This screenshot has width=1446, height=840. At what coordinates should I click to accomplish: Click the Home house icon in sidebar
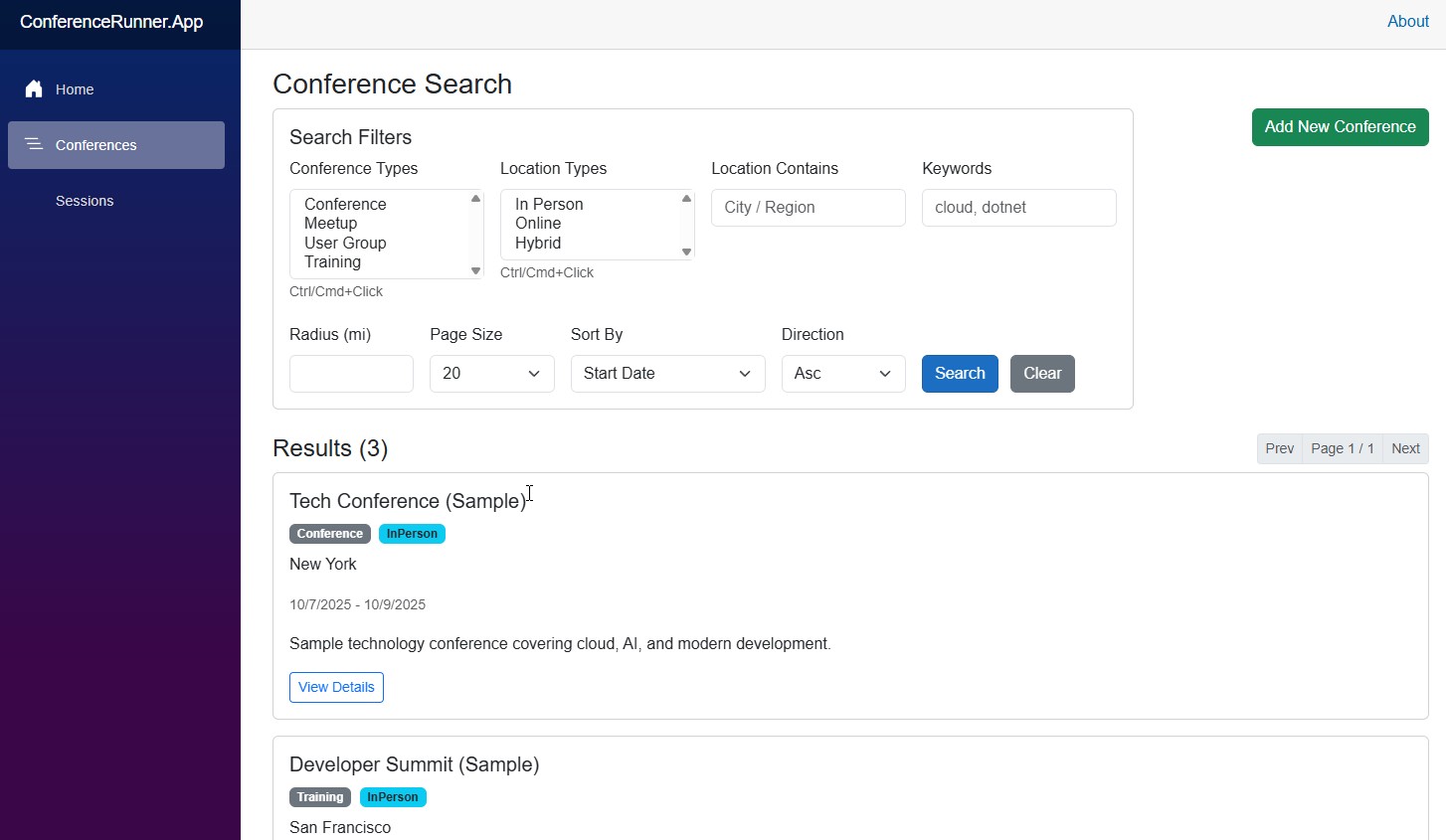pos(34,89)
